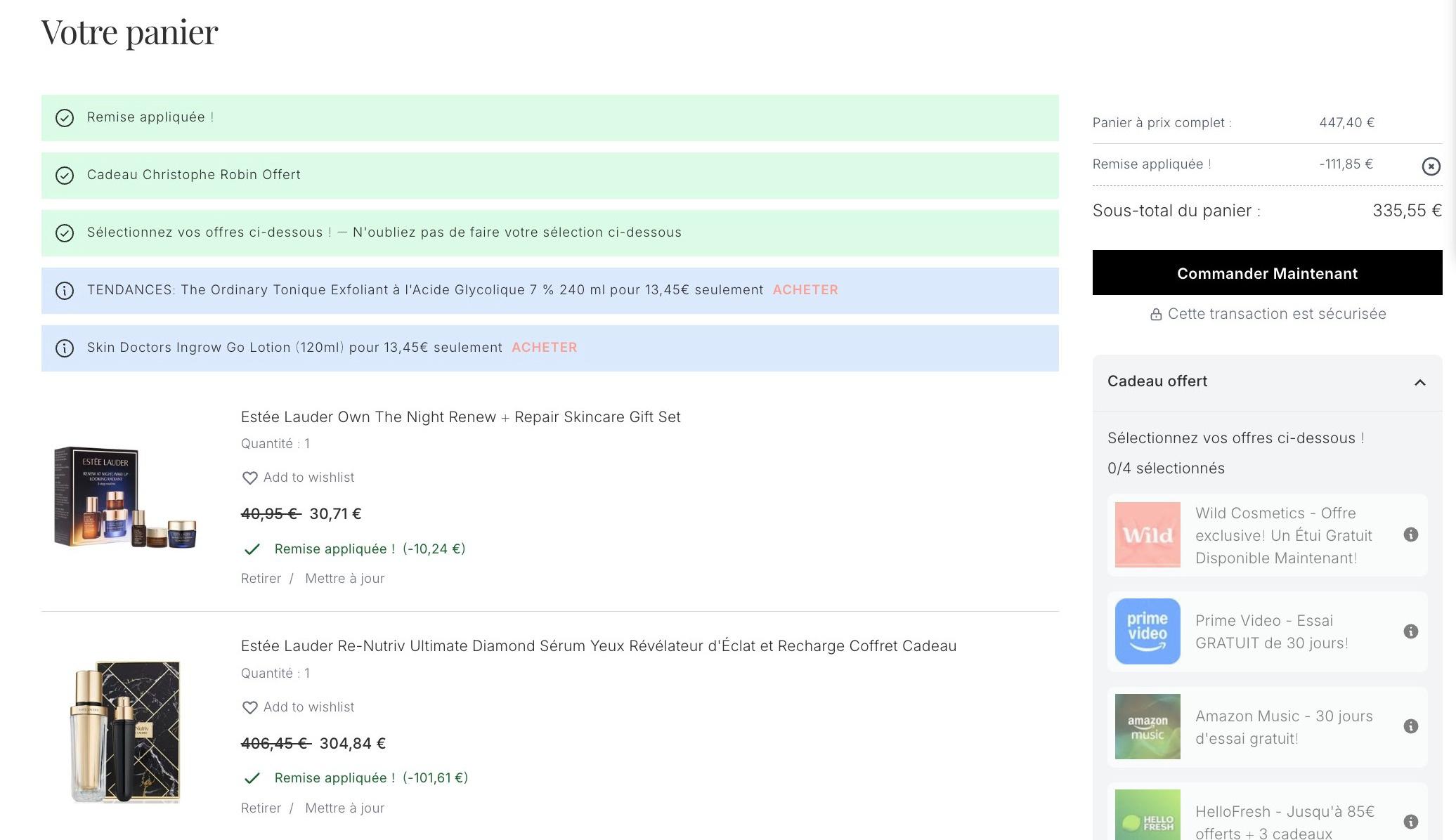Click 'Panier à prix complet :' label
The image size is (1456, 840).
point(1162,123)
